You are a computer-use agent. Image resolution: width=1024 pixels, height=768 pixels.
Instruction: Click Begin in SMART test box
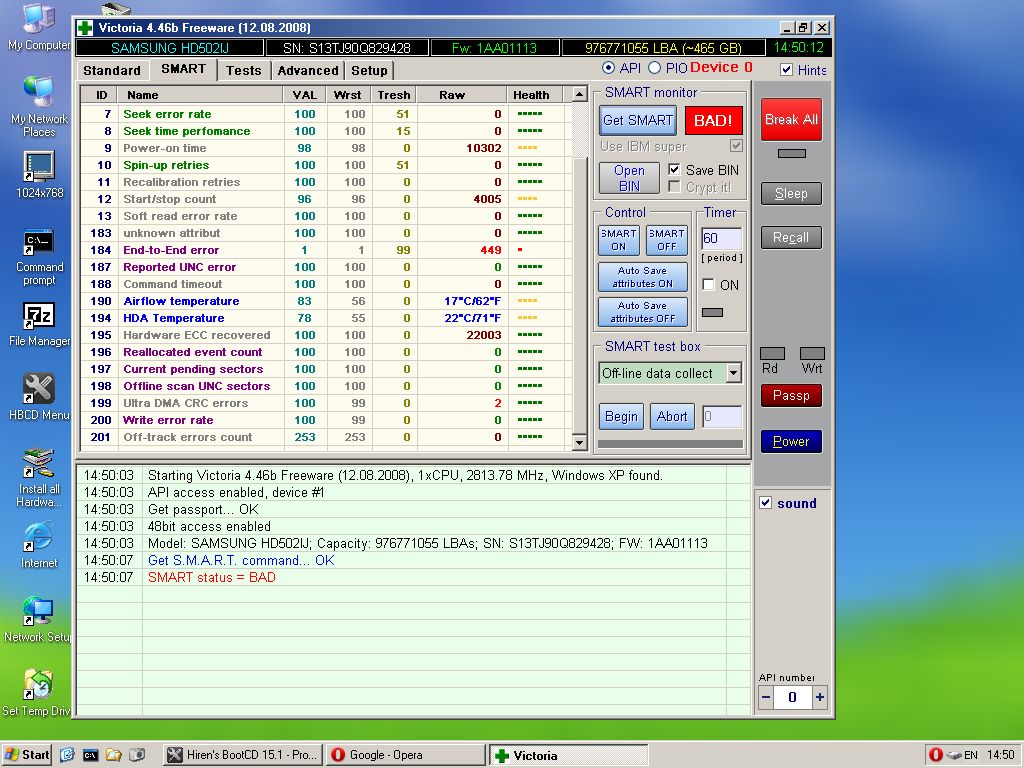(x=621, y=417)
